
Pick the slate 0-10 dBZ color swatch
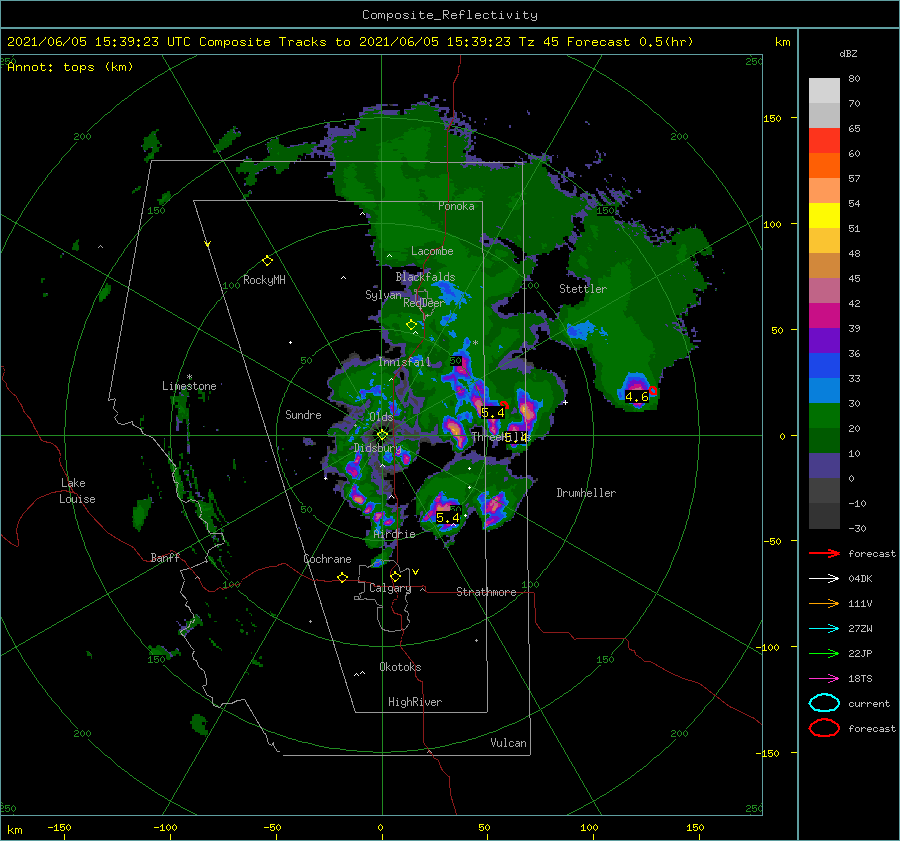tap(824, 466)
